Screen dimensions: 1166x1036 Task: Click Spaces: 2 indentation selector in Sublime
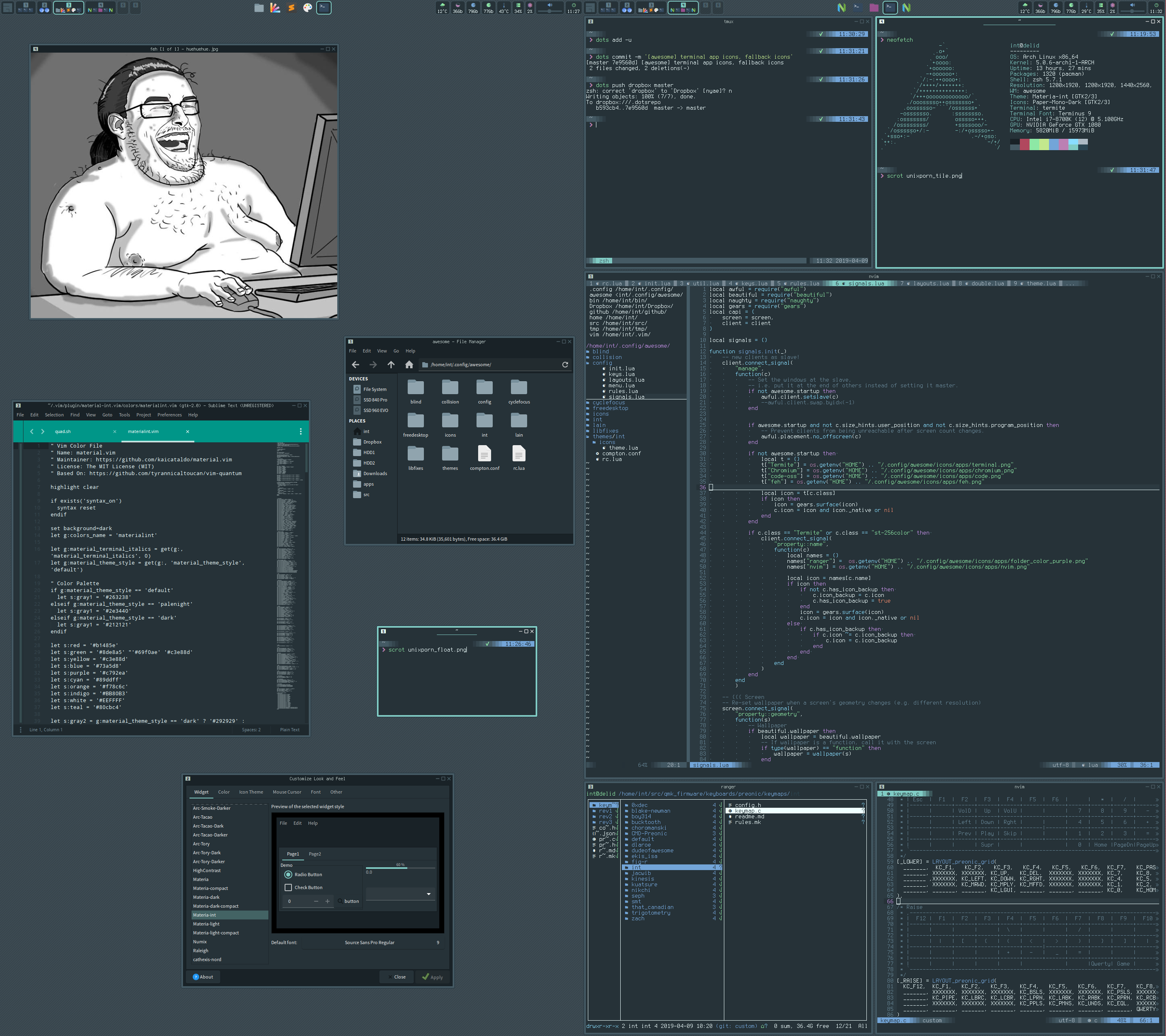[251, 730]
